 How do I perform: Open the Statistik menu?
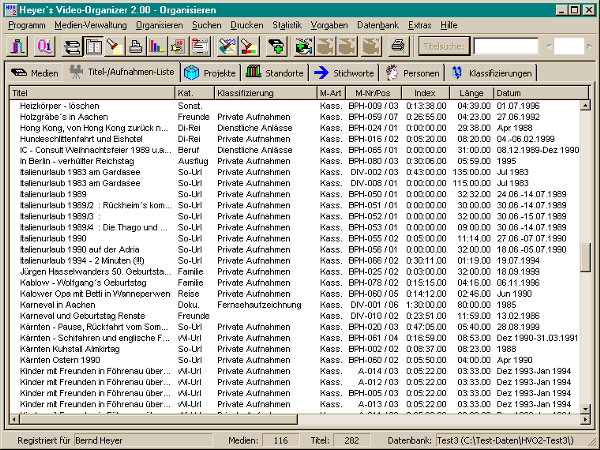coord(286,23)
